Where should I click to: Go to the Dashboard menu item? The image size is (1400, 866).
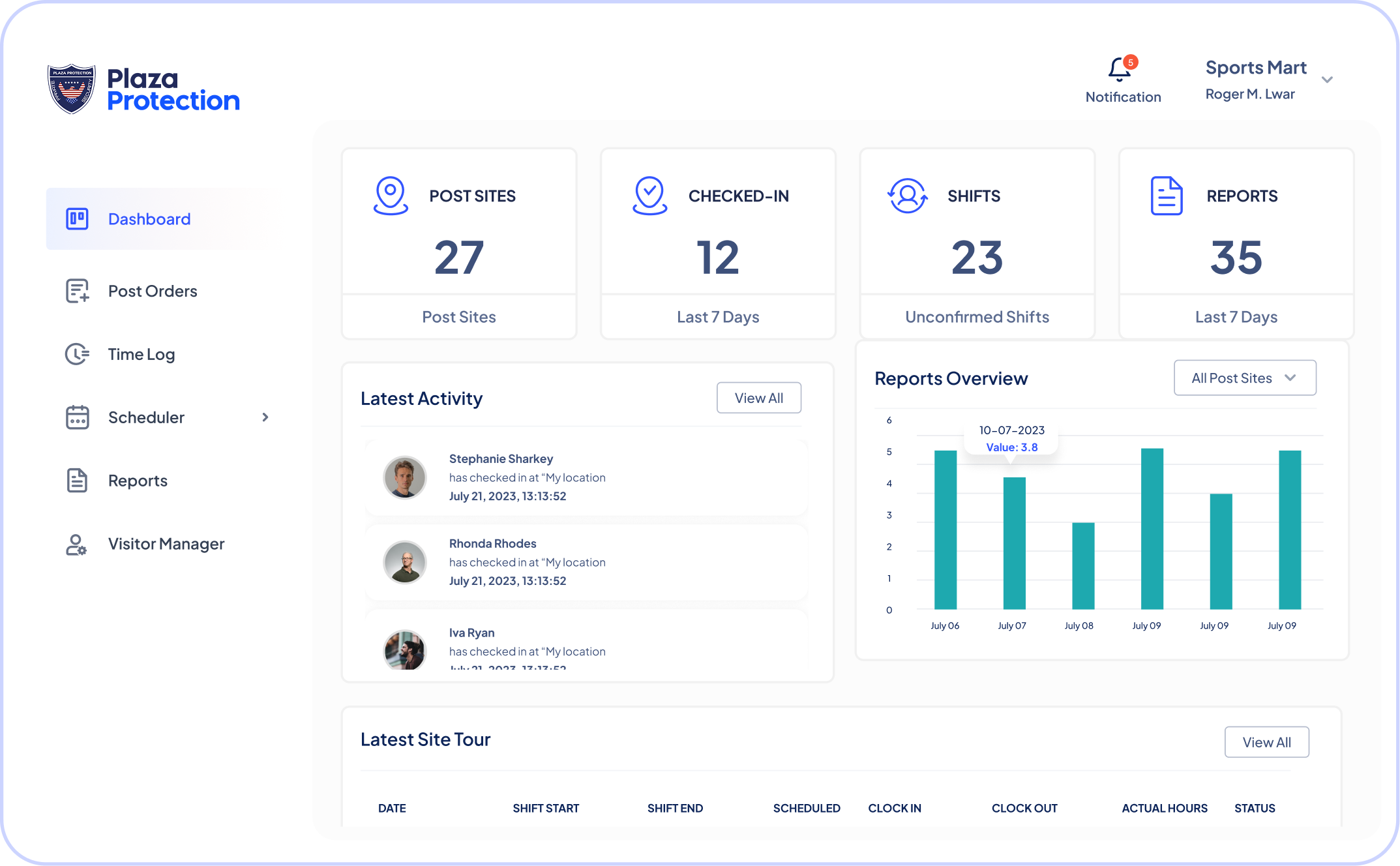(149, 219)
